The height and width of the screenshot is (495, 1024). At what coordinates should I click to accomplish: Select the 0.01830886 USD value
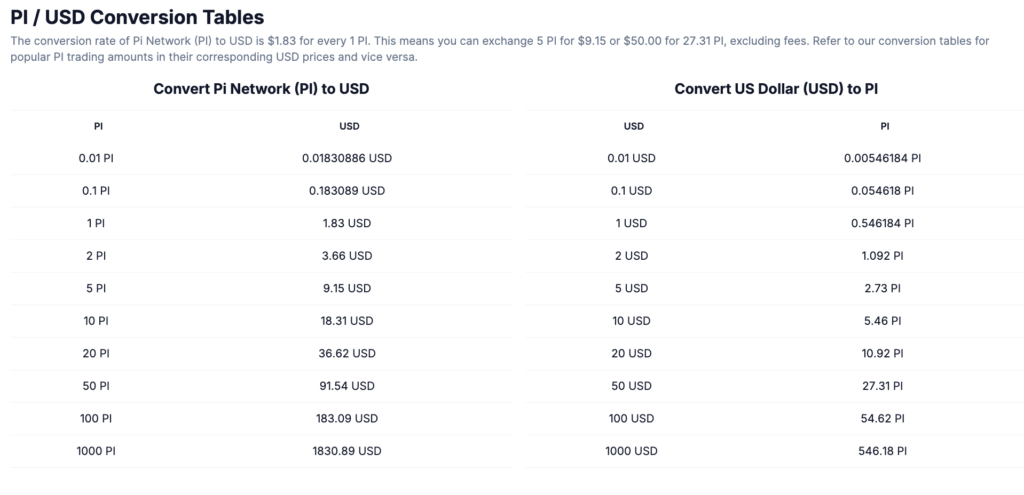(347, 158)
